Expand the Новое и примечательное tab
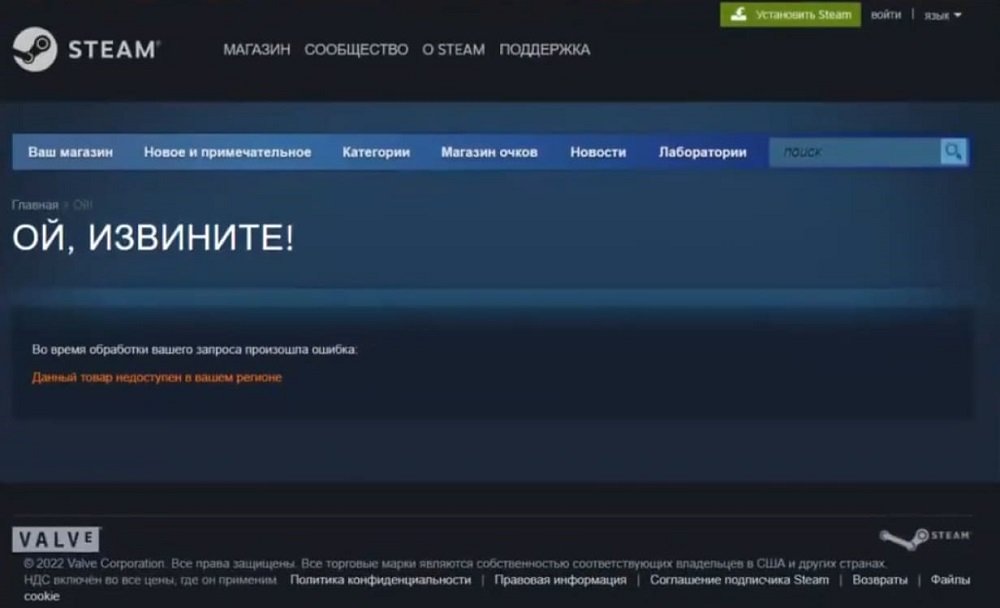The image size is (1000, 608). point(227,152)
